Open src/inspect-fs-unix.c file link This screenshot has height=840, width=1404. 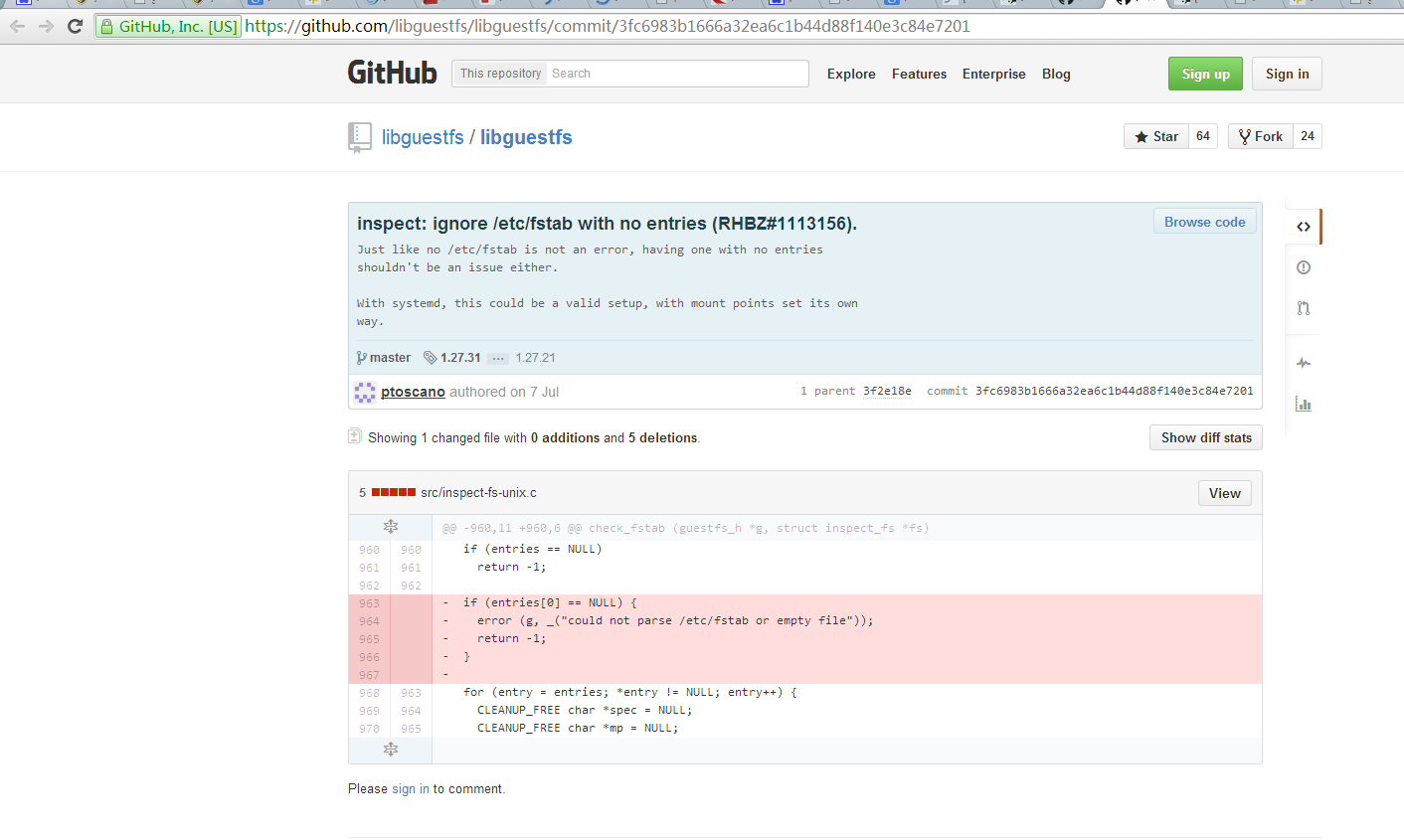click(478, 492)
